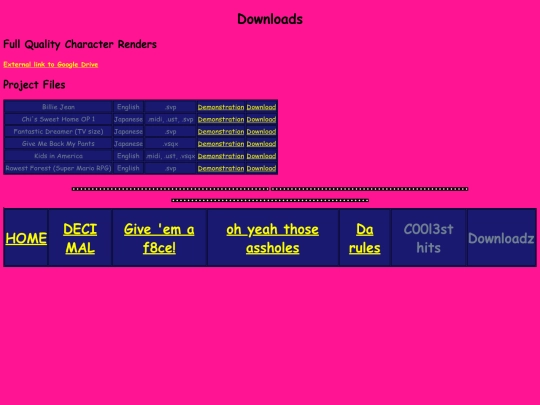Screen dimensions: 540x405
Task: Open the Give 'em a f8ce! page
Action: click(159, 238)
